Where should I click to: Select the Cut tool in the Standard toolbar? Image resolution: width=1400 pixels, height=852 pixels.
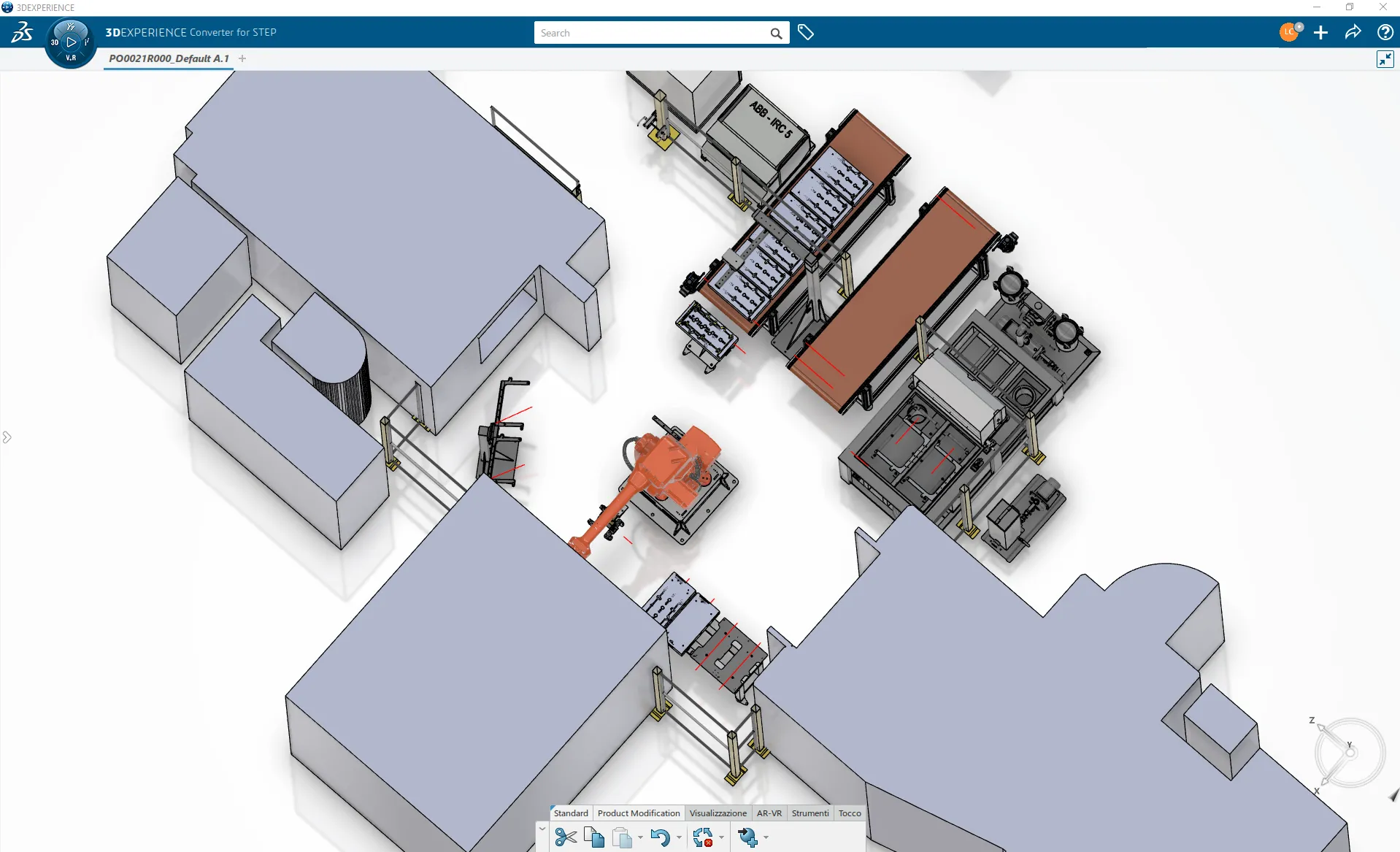click(x=566, y=837)
